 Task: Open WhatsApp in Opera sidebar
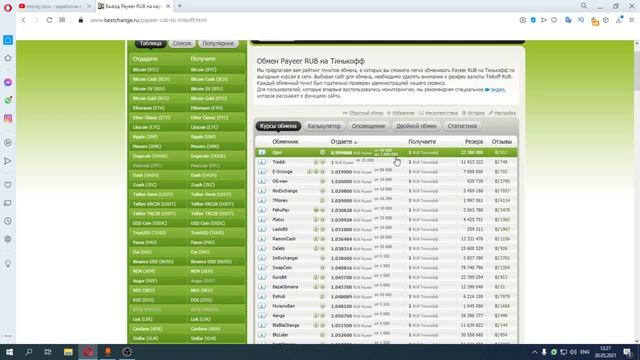(8, 100)
